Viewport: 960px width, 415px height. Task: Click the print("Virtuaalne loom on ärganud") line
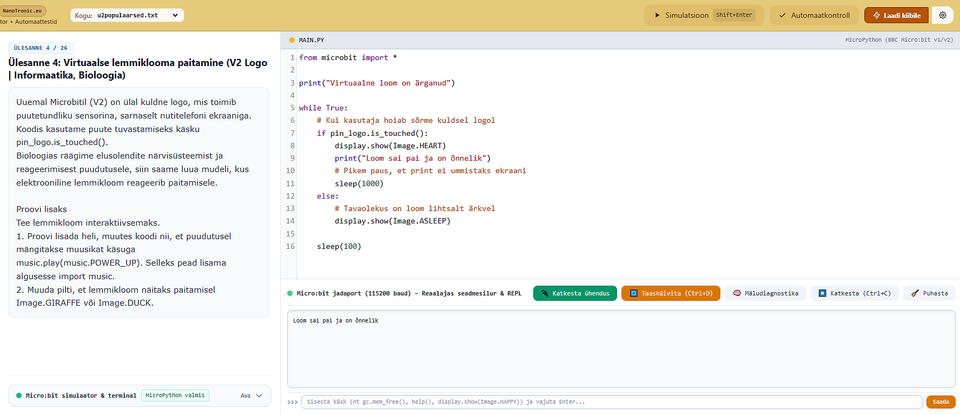(377, 83)
